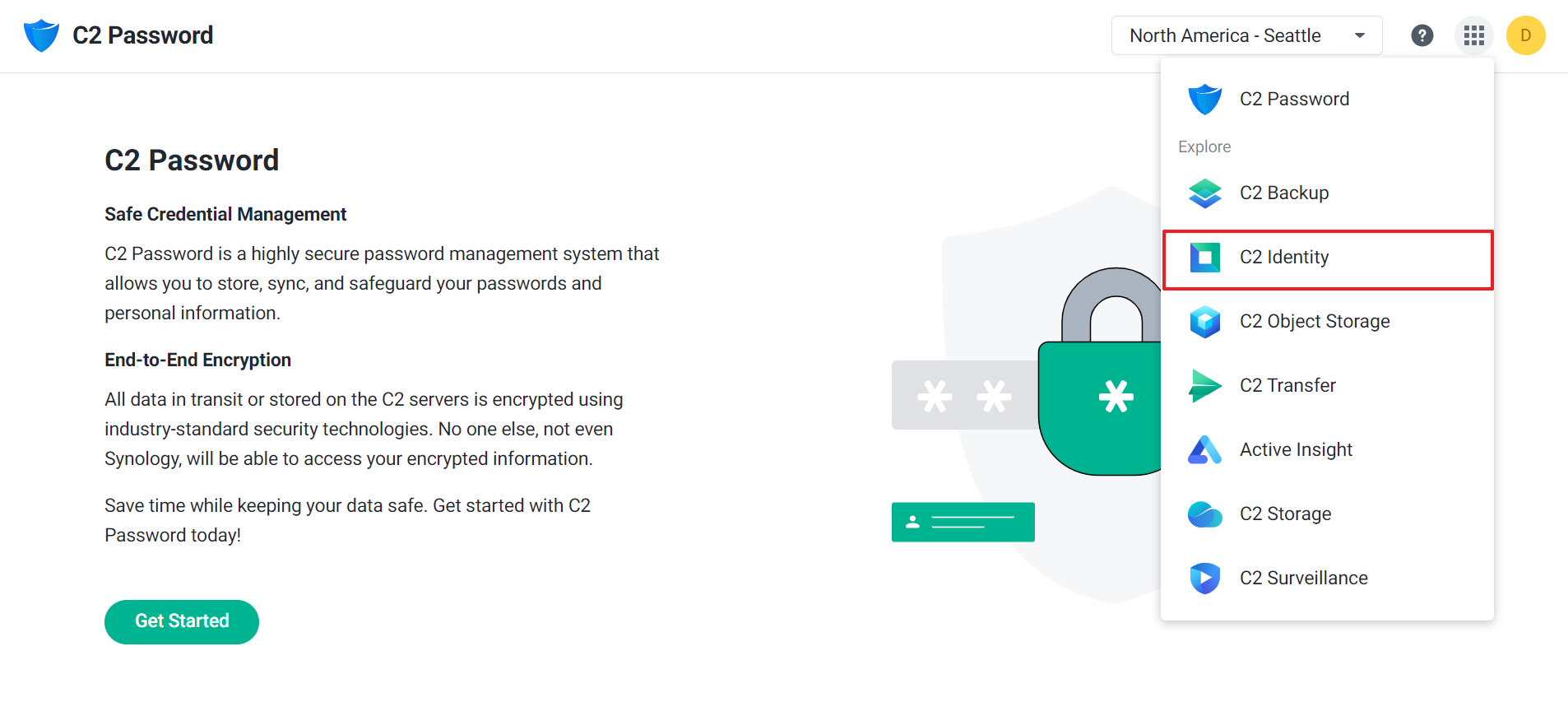Collapse the app launcher panel
This screenshot has height=702, width=1568.
point(1473,35)
